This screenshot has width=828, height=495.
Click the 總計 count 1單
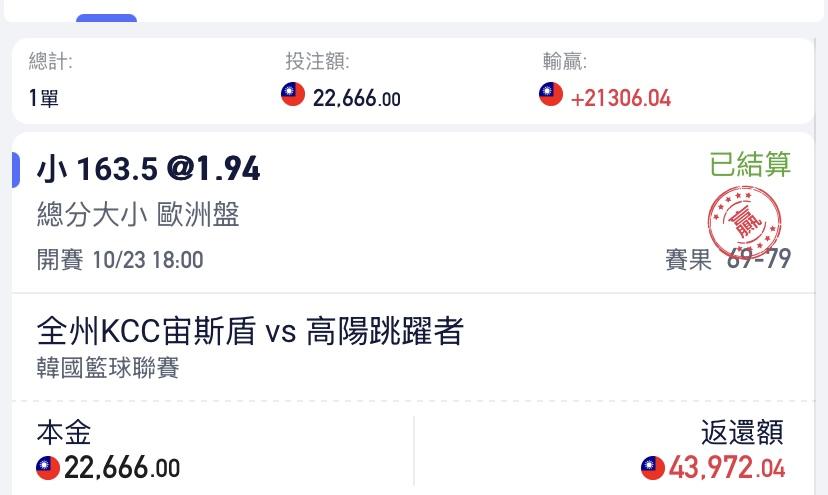[x=44, y=98]
